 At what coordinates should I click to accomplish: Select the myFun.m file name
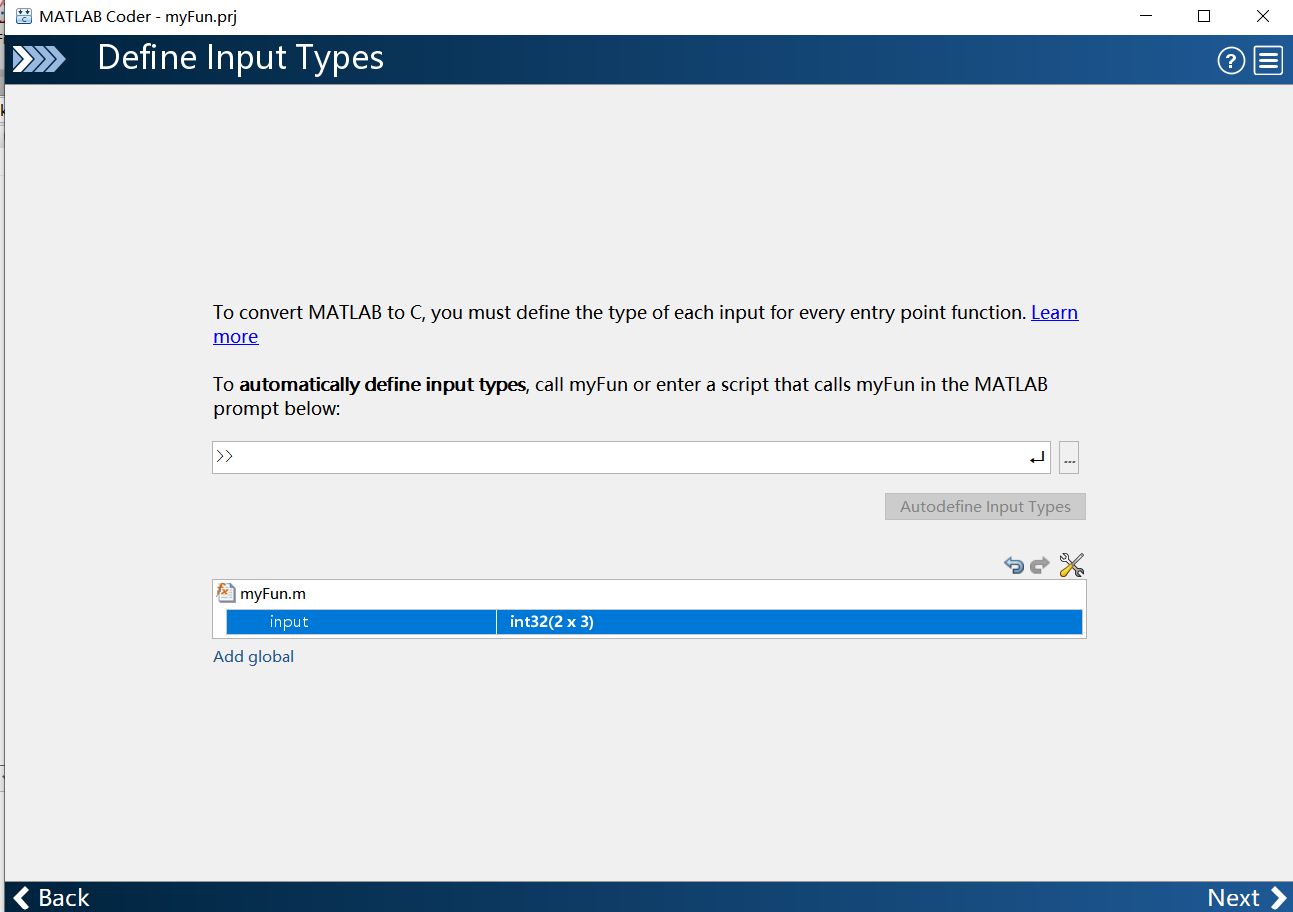click(273, 593)
